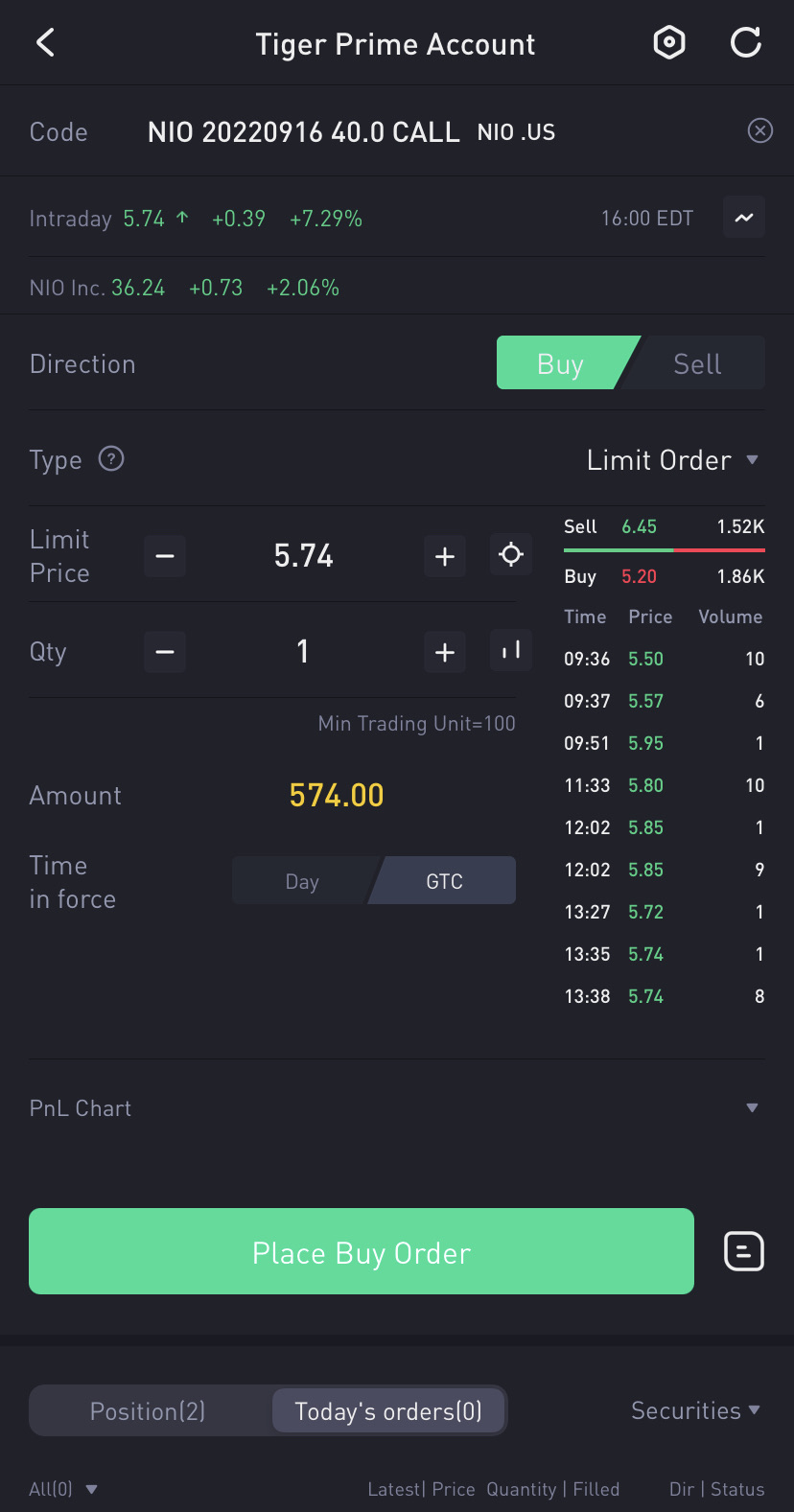Edit the limit price value 5.74
The image size is (794, 1512).
(304, 556)
